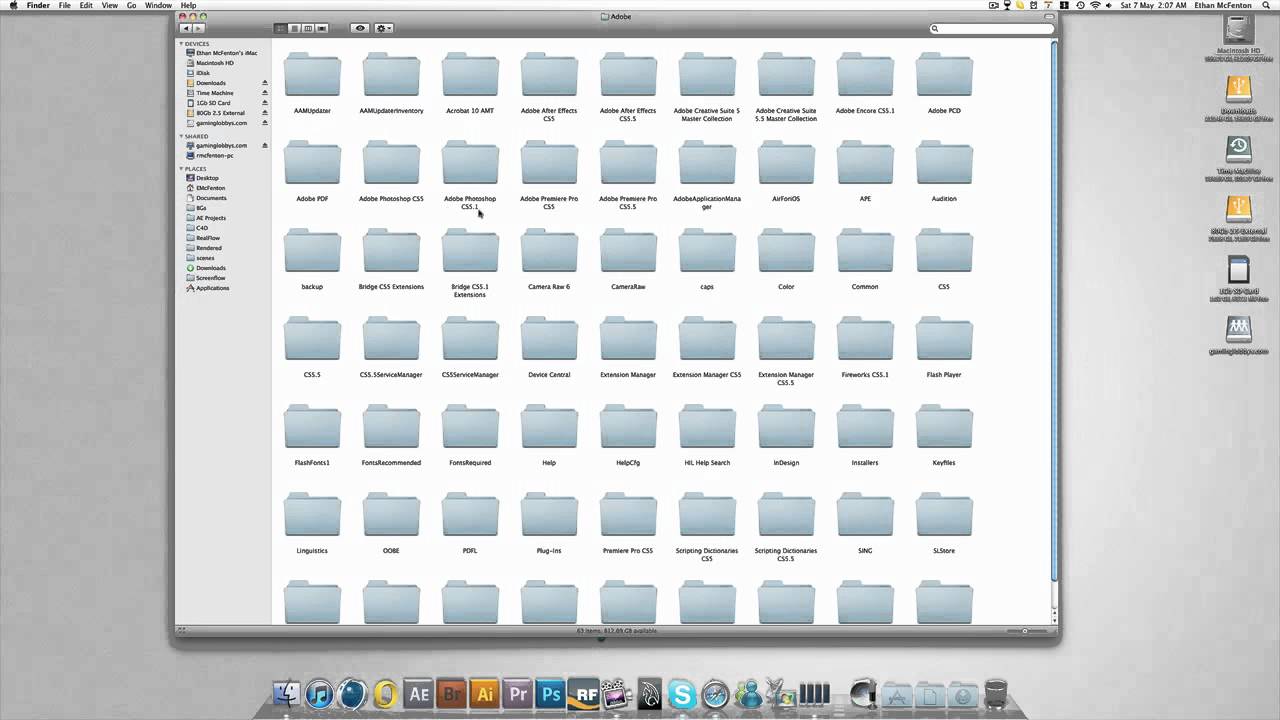Open the View menu
Image resolution: width=1280 pixels, height=720 pixels.
click(110, 5)
